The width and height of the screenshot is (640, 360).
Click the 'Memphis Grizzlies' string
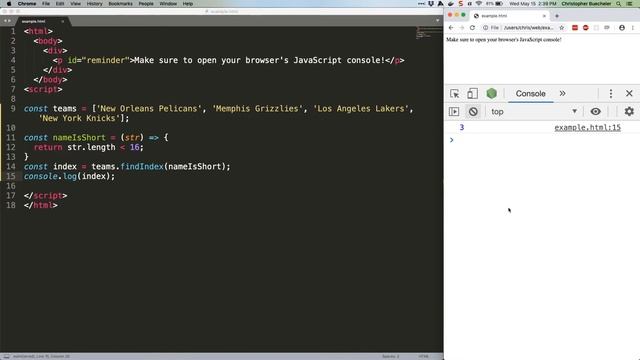tap(258, 109)
